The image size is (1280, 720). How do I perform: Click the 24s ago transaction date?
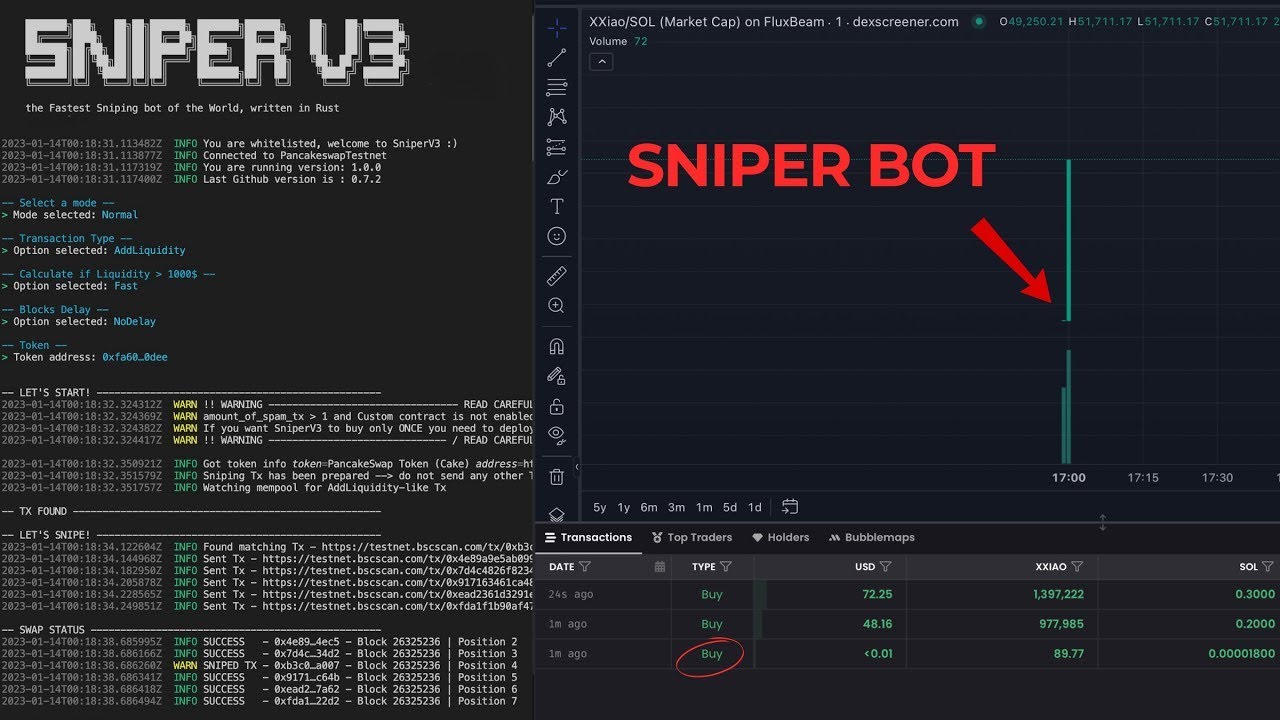571,594
